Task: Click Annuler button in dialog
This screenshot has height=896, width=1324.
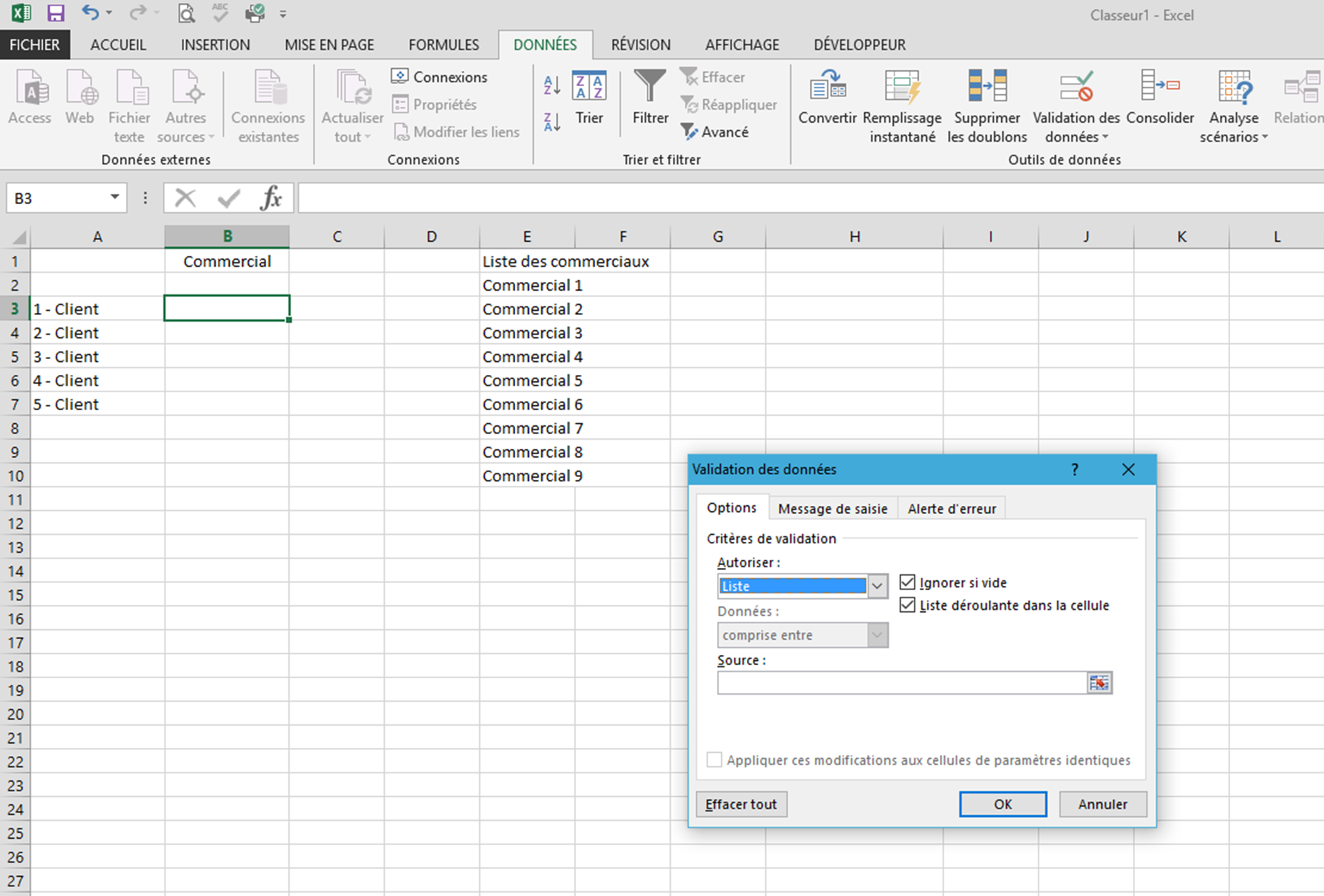Action: coord(1103,804)
